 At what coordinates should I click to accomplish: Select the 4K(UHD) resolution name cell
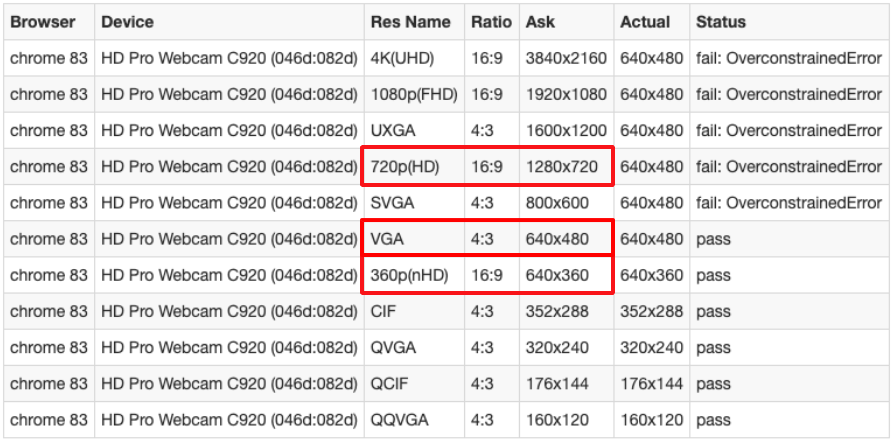402,58
